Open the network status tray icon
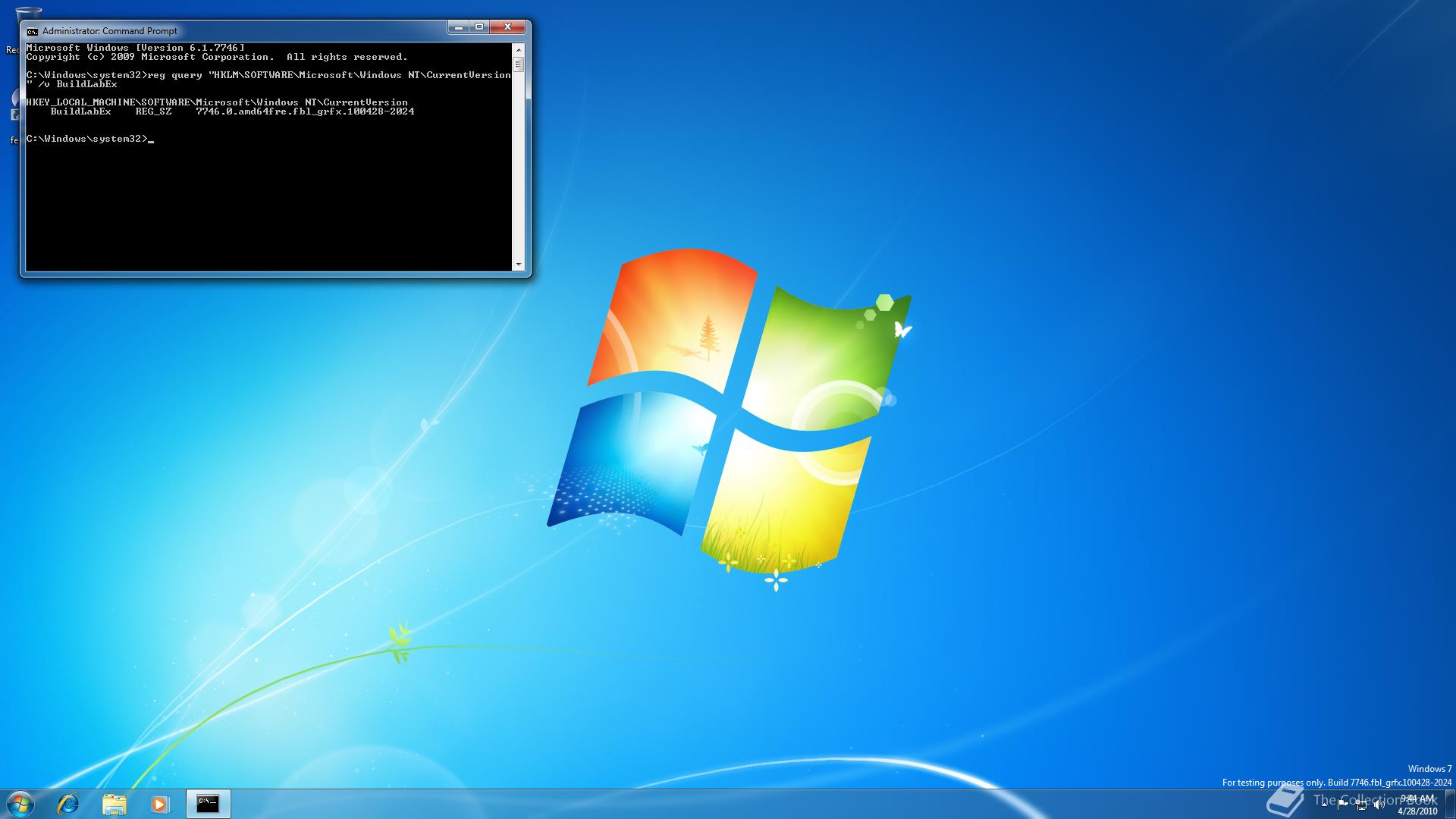Screen dimensions: 1456x819 pyautogui.click(x=1361, y=805)
